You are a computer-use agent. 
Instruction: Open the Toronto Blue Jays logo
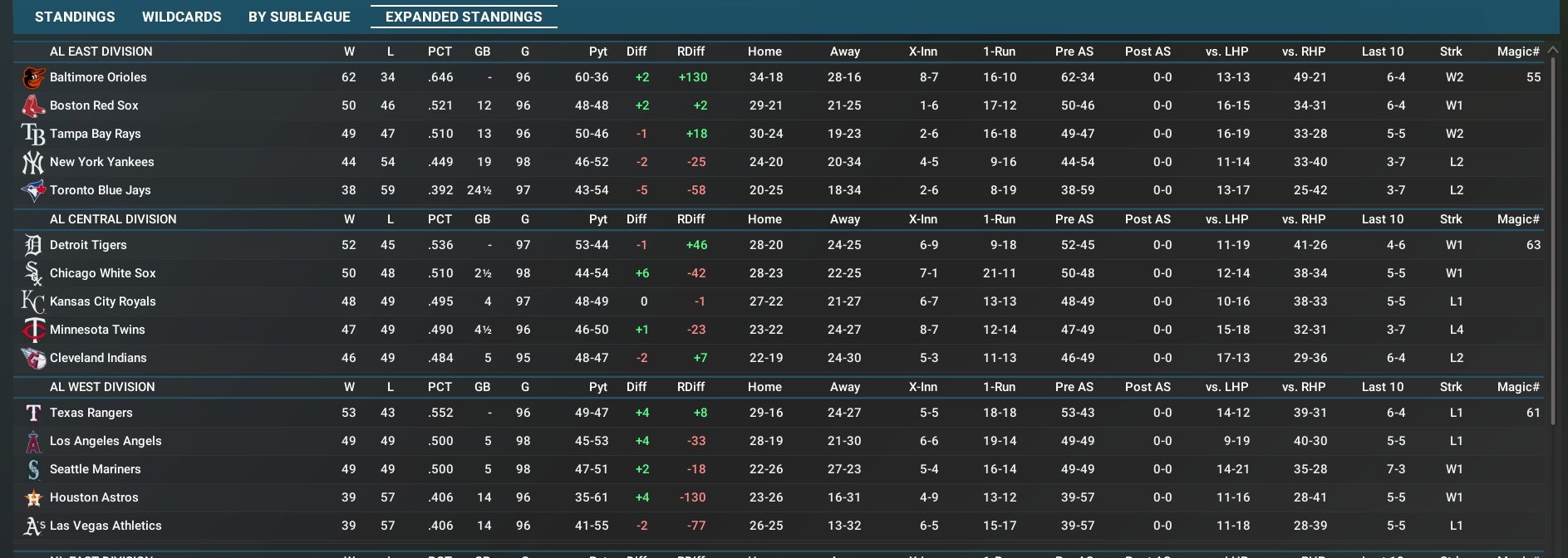[33, 190]
